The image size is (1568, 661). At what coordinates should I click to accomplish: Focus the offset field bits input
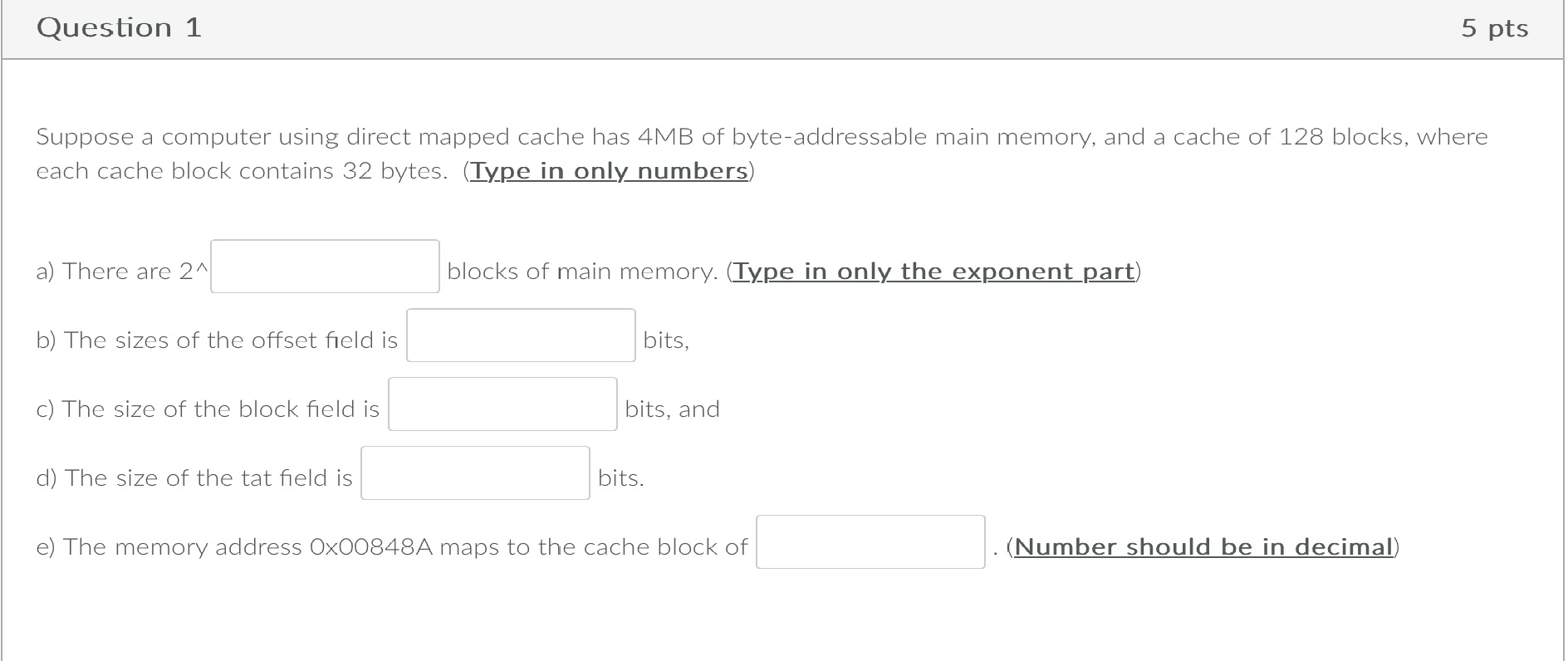click(x=521, y=335)
